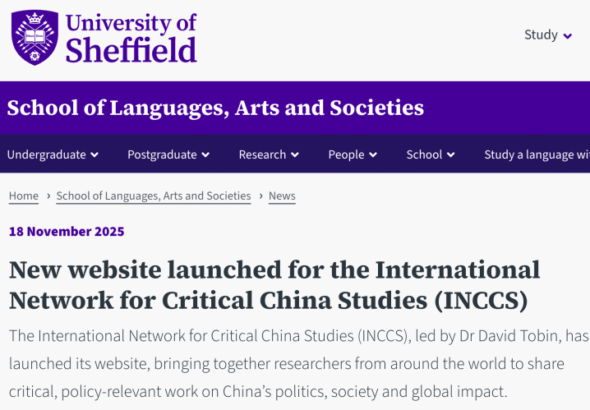Expand the People menu chevron
This screenshot has height=410, width=590.
373,155
